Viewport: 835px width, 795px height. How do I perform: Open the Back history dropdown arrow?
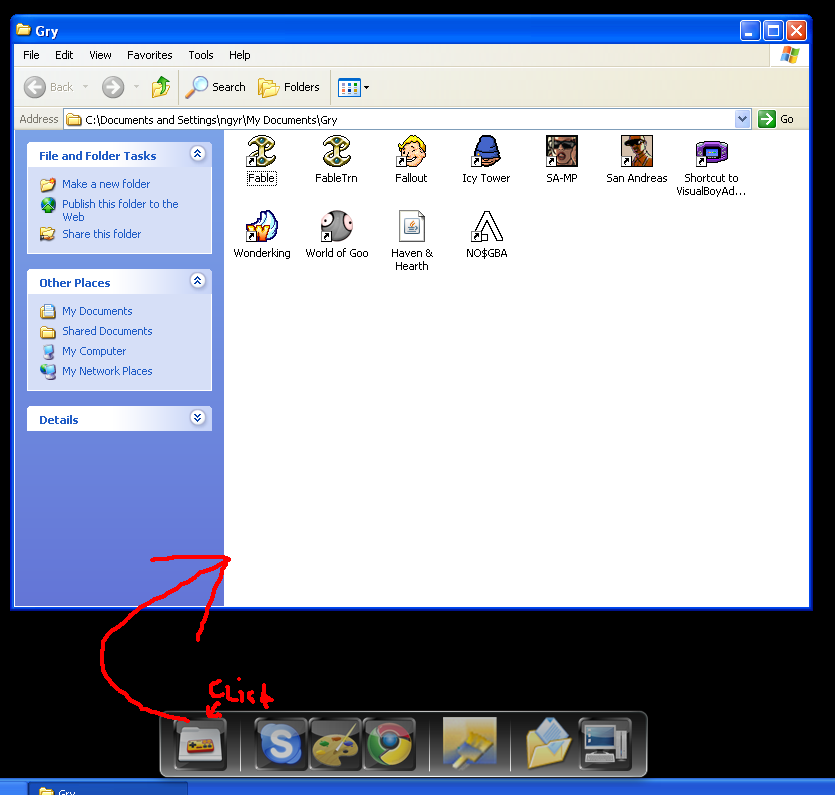coord(85,87)
